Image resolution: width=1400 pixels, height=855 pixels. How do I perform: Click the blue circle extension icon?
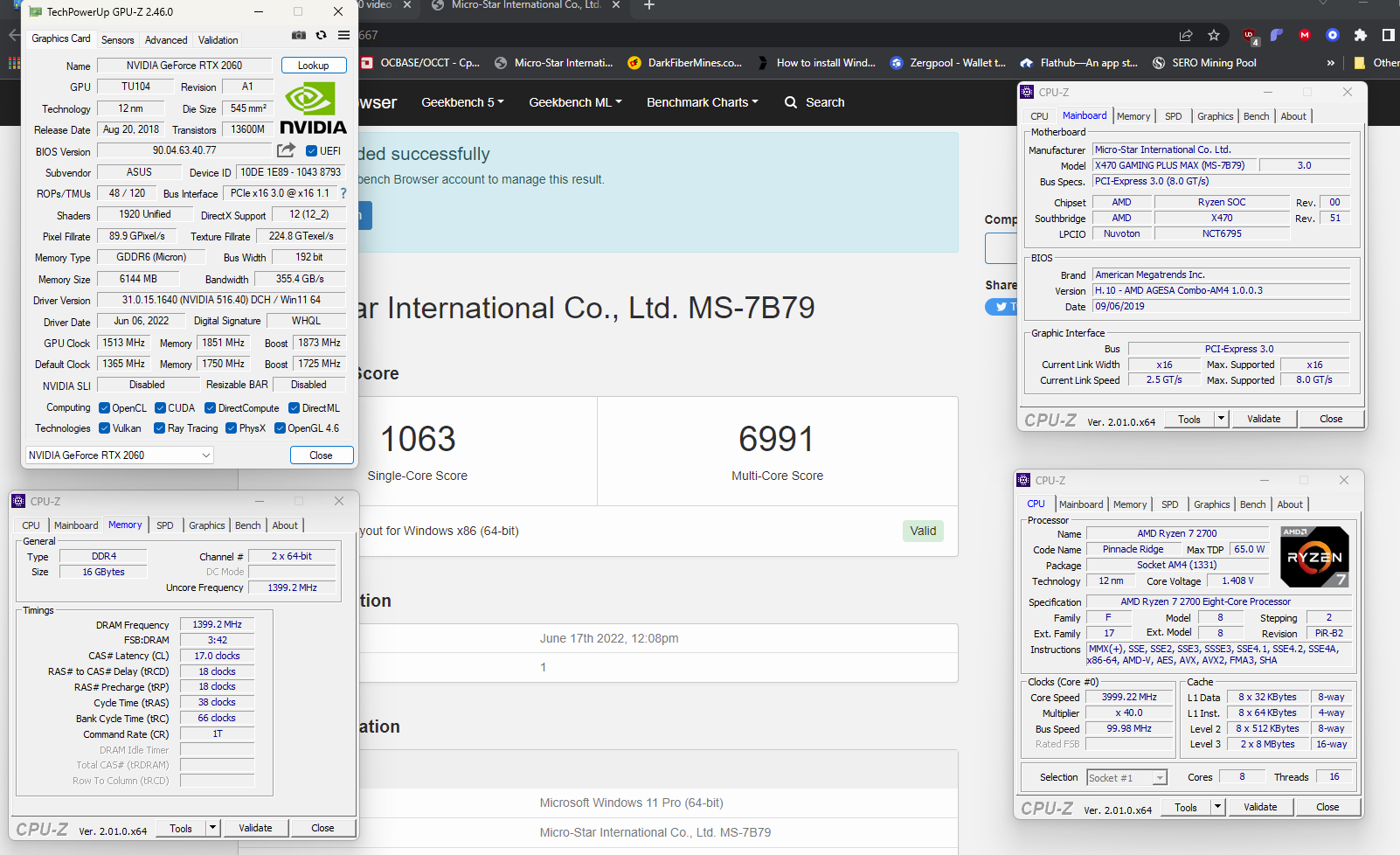(1333, 35)
